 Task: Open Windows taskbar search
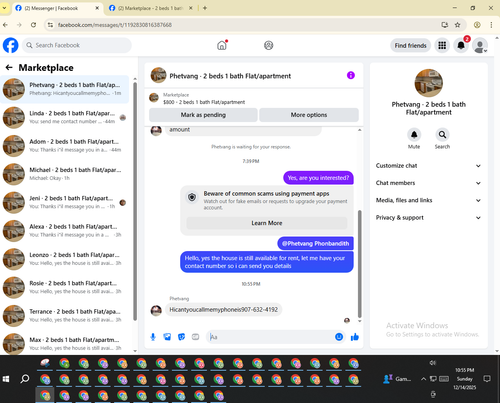(x=25, y=379)
